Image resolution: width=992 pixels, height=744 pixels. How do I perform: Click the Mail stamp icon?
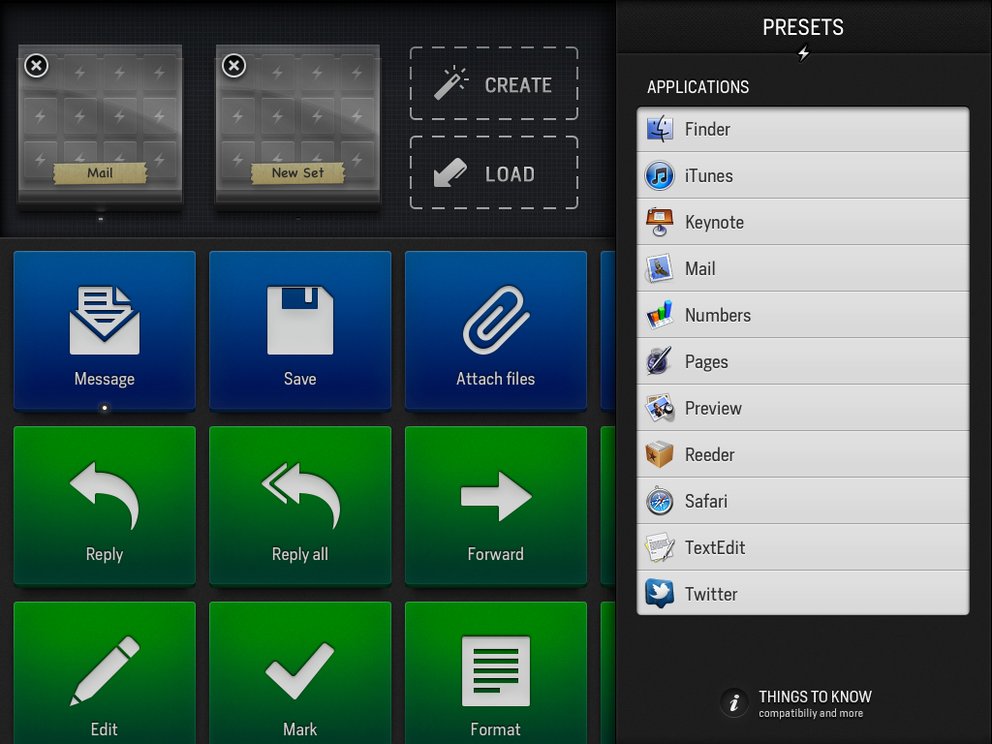coord(659,269)
